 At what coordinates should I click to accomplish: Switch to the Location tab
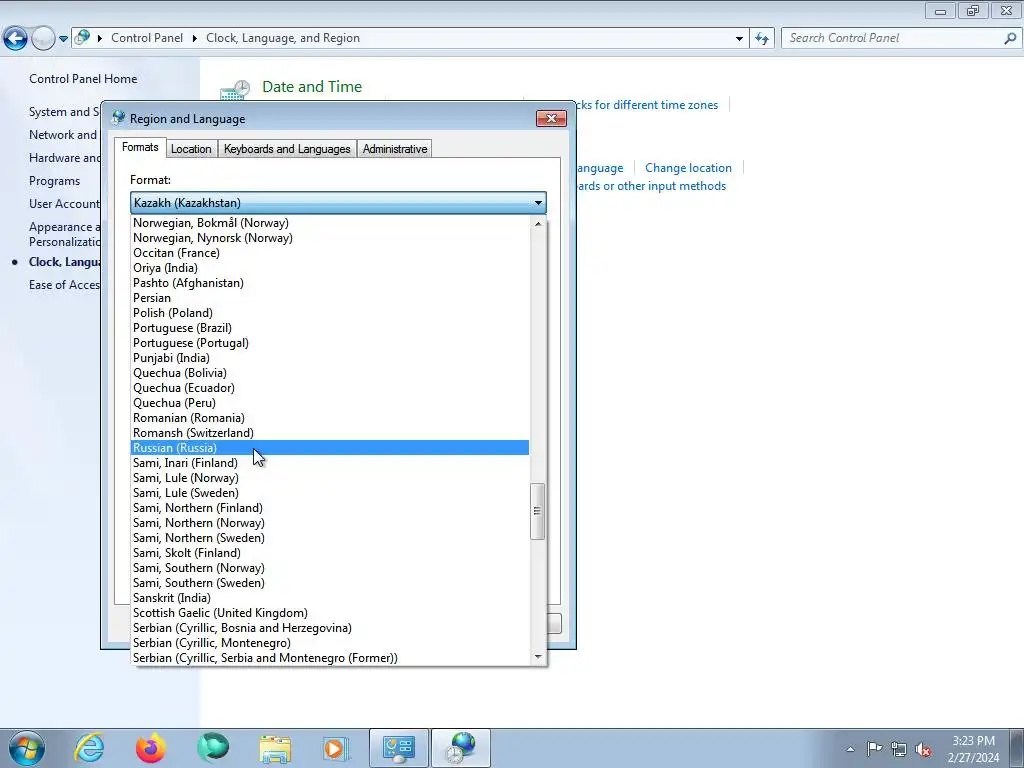pos(191,149)
